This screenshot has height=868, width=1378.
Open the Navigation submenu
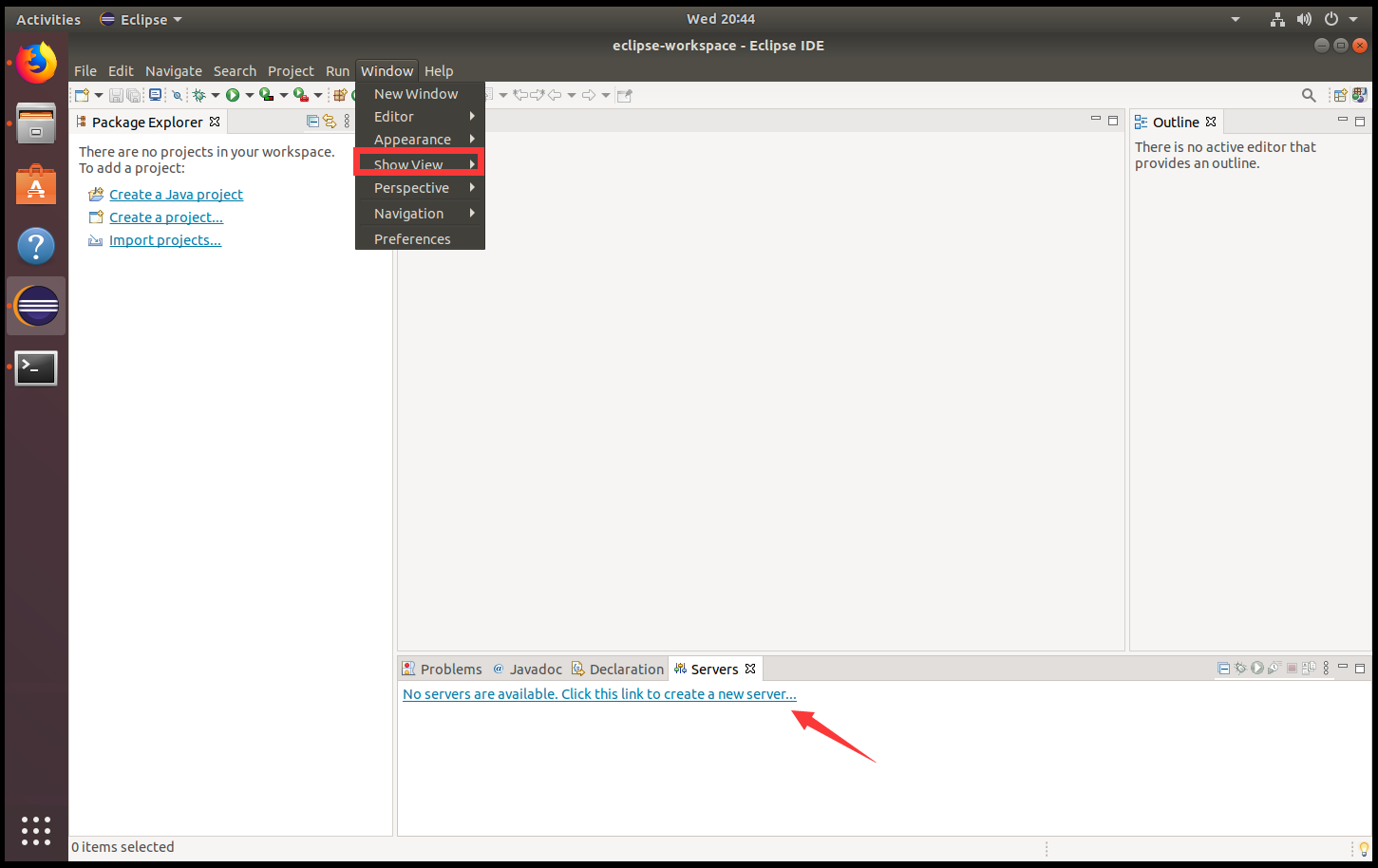pos(420,214)
